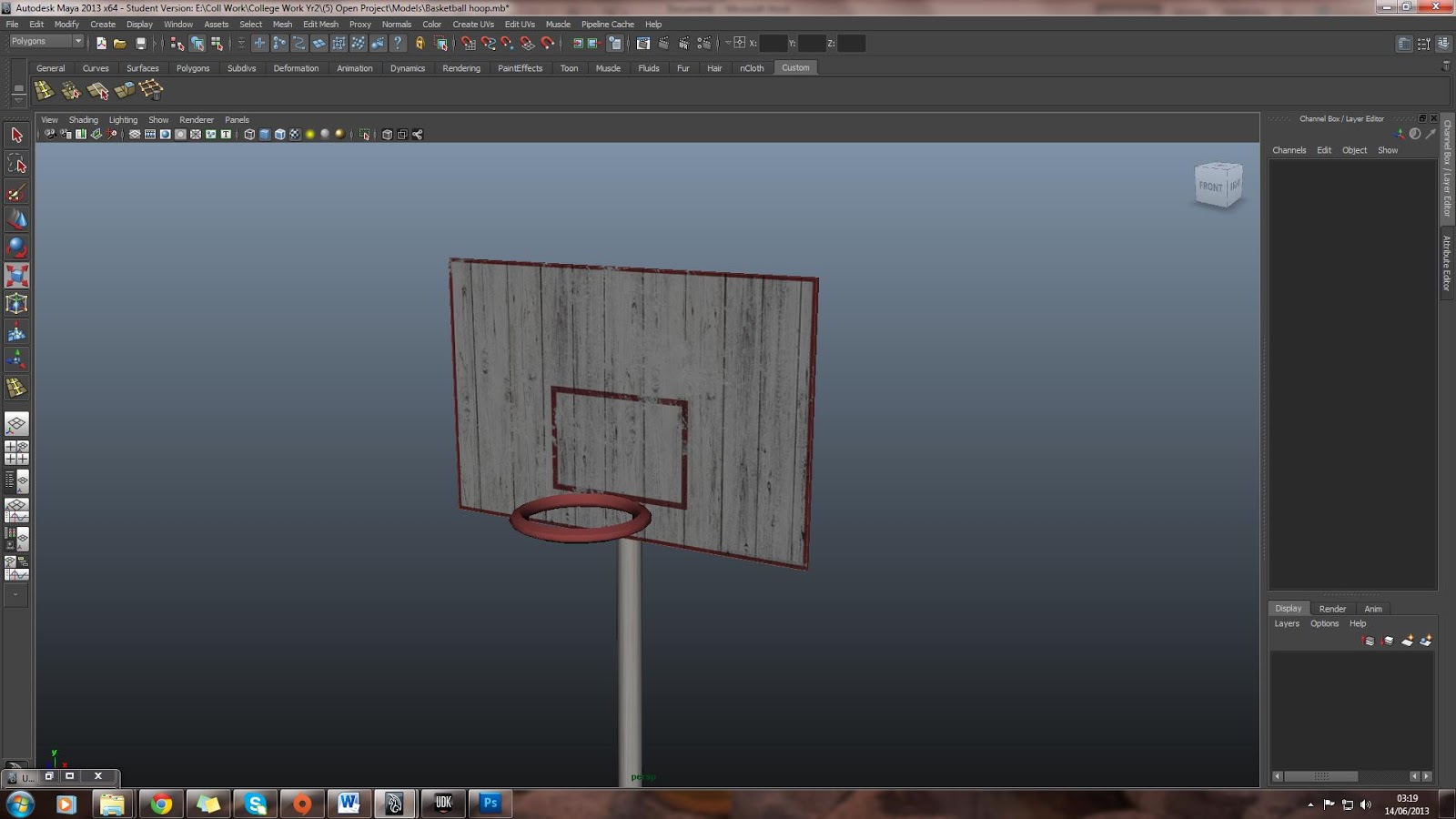Use default lighting yellow sphere
This screenshot has height=819, width=1456.
(x=309, y=135)
